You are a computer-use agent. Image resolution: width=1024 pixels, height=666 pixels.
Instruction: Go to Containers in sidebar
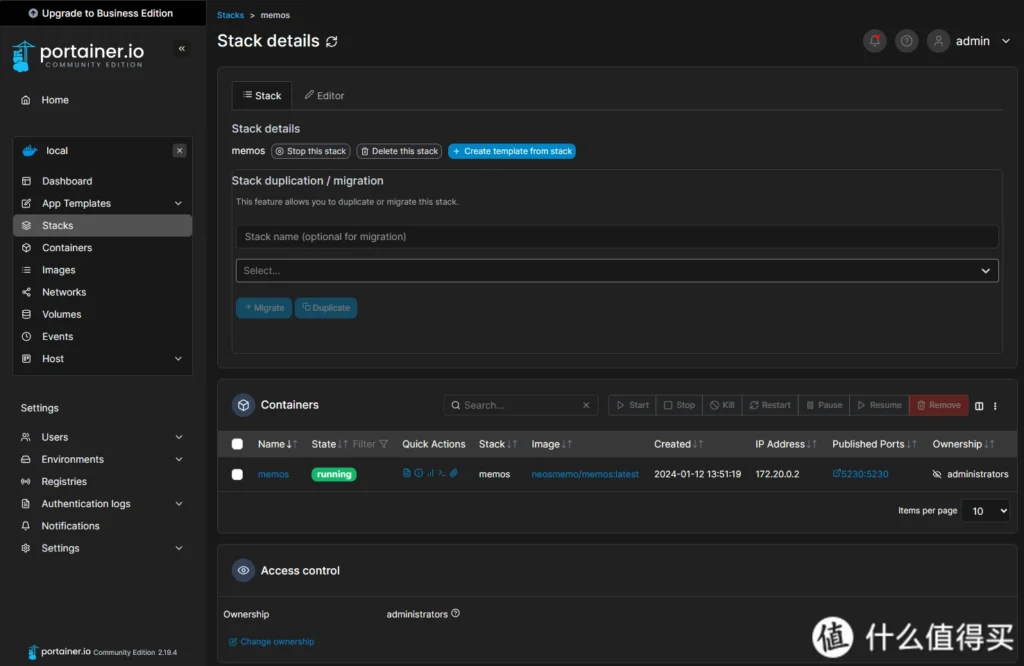[x=67, y=248]
